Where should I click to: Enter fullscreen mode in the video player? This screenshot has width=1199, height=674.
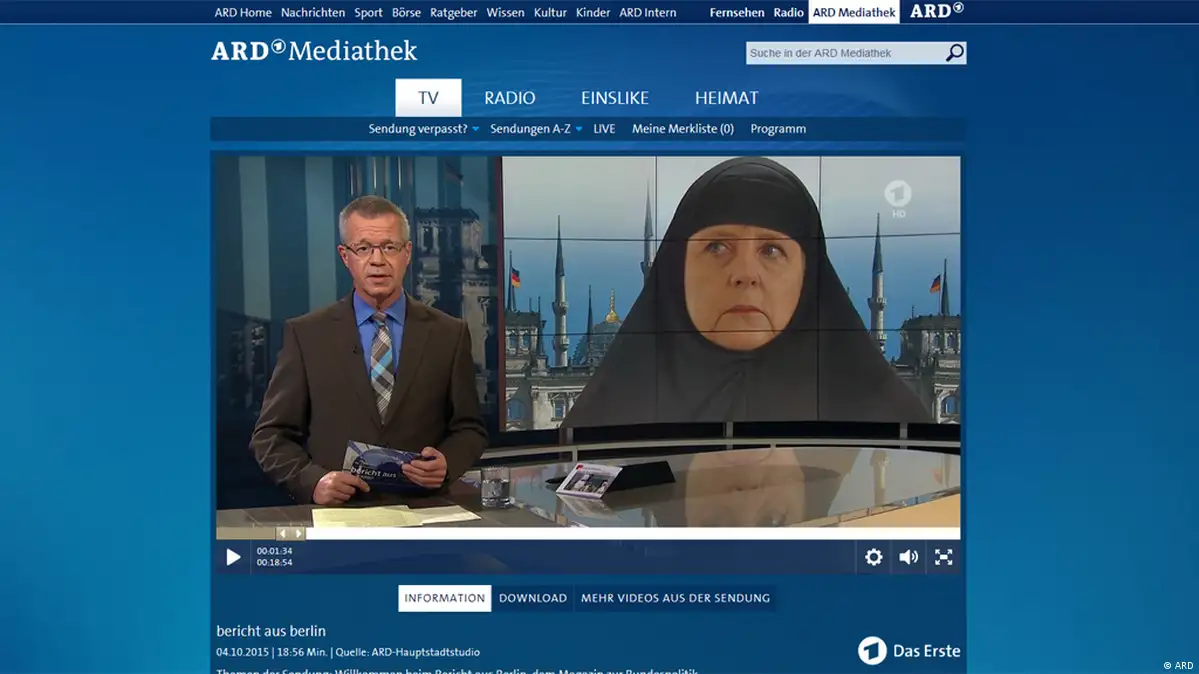[943, 557]
